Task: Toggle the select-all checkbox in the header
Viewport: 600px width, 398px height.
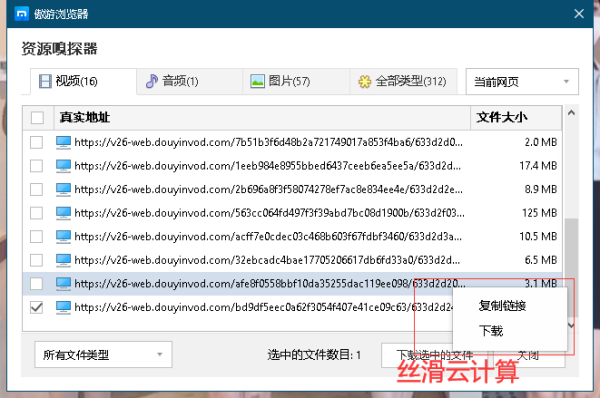Action: click(x=37, y=117)
